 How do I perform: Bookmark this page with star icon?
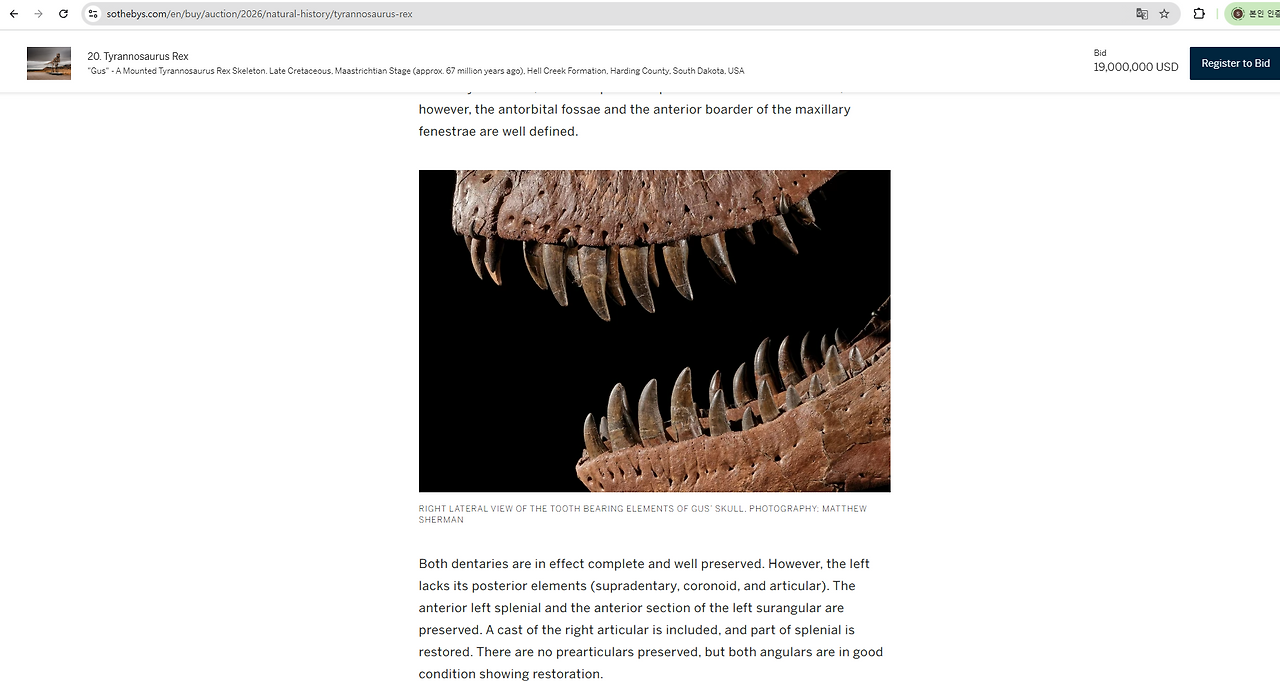(1164, 14)
